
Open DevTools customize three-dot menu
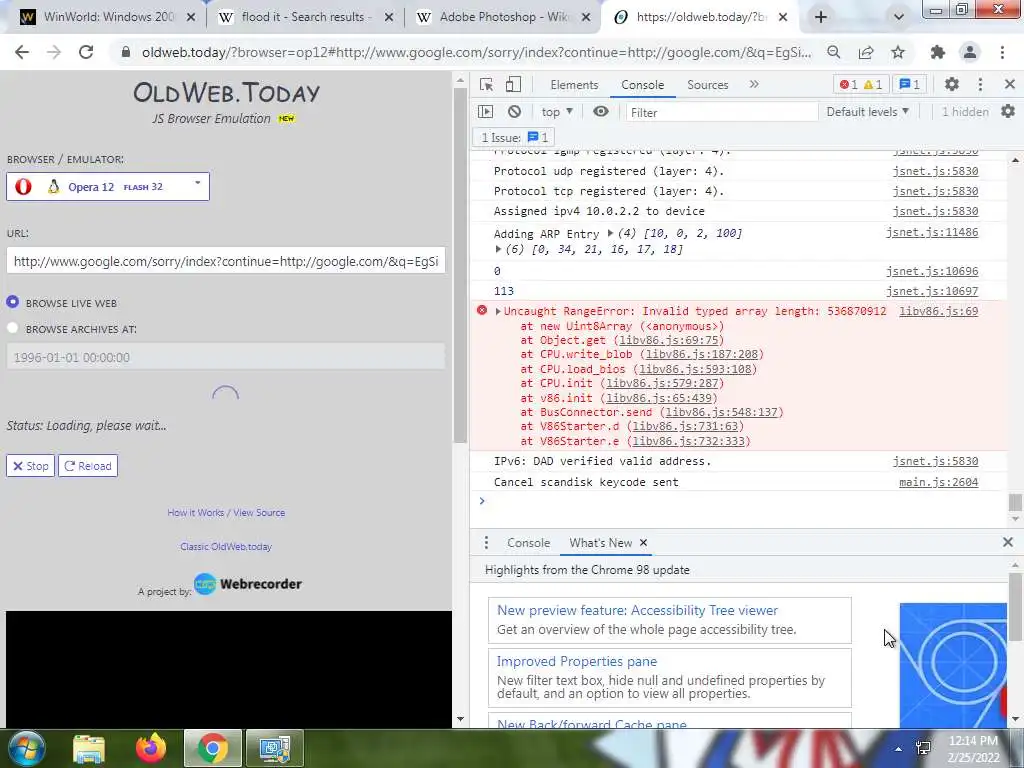click(x=980, y=84)
